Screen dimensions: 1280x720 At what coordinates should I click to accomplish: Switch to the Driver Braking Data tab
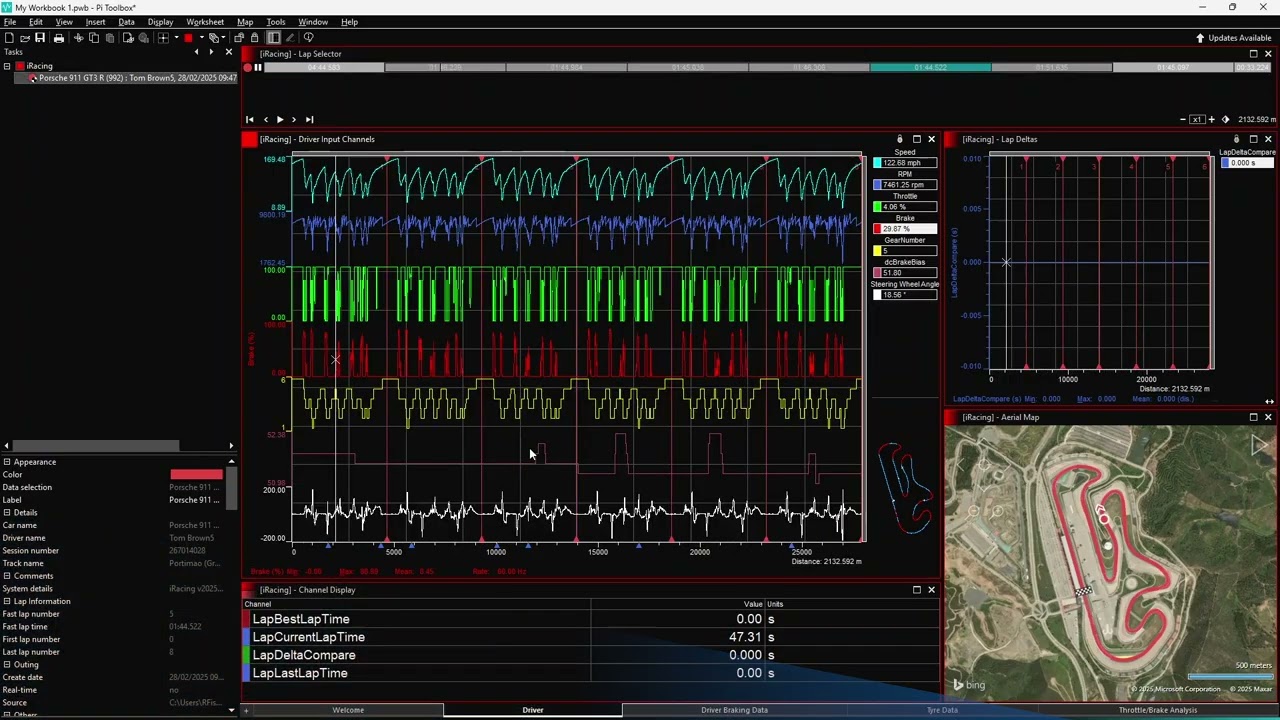coord(734,710)
